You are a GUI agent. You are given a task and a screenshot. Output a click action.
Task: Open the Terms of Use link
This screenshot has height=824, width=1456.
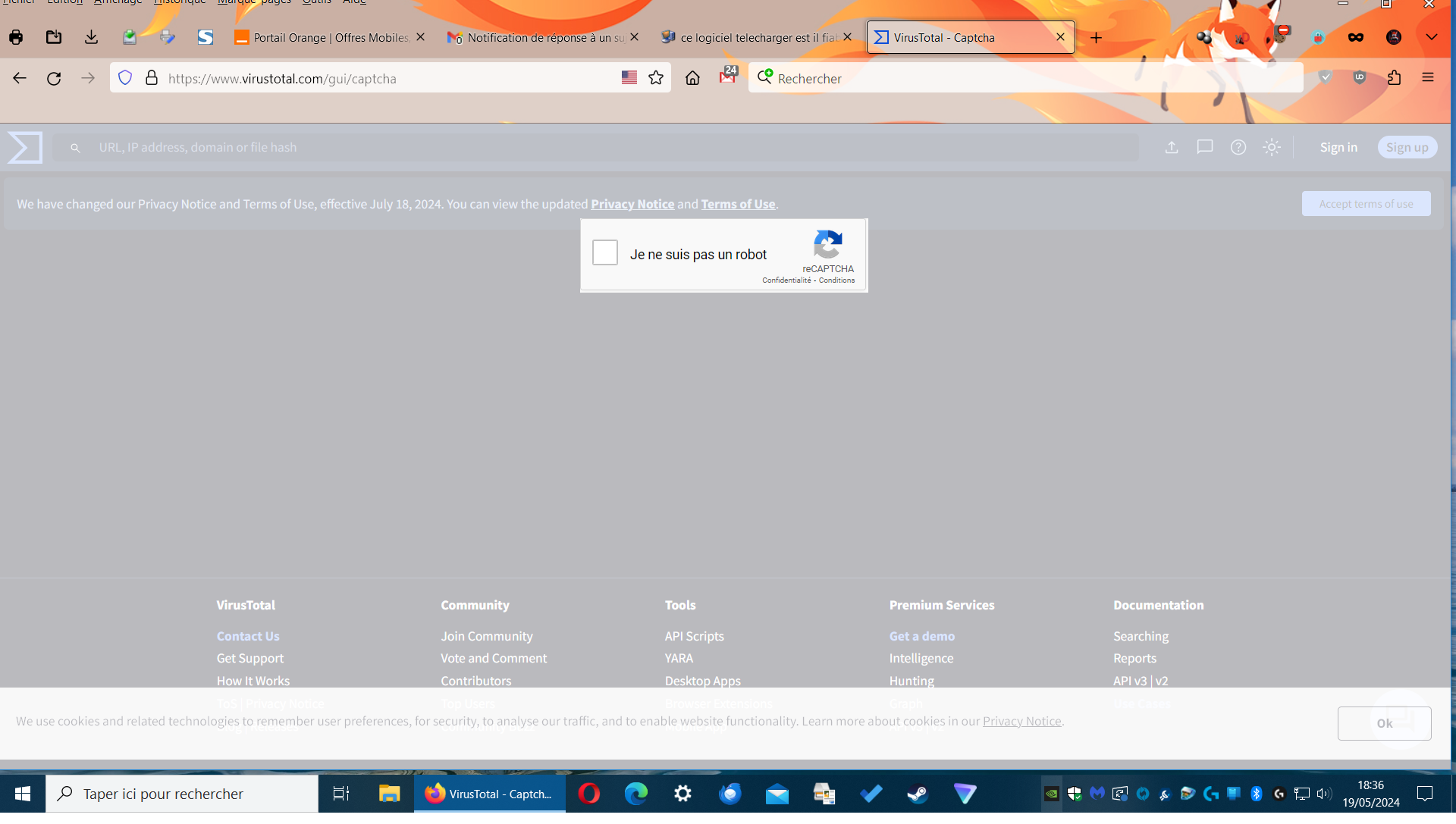point(738,204)
